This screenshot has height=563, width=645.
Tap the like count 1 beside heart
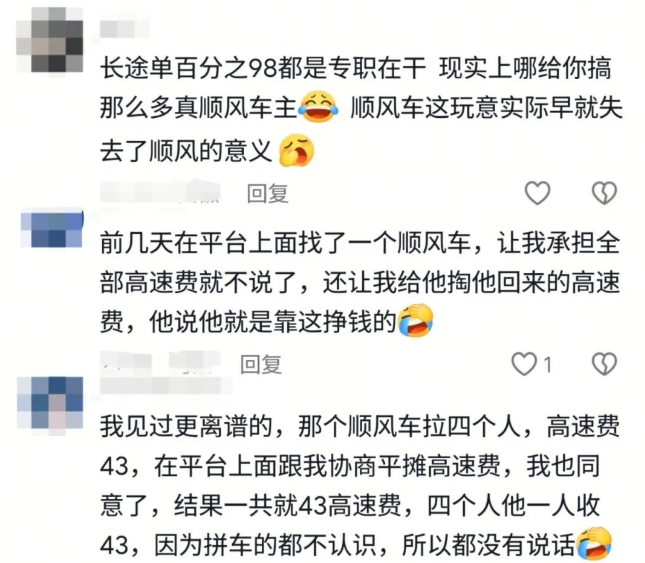pos(548,364)
